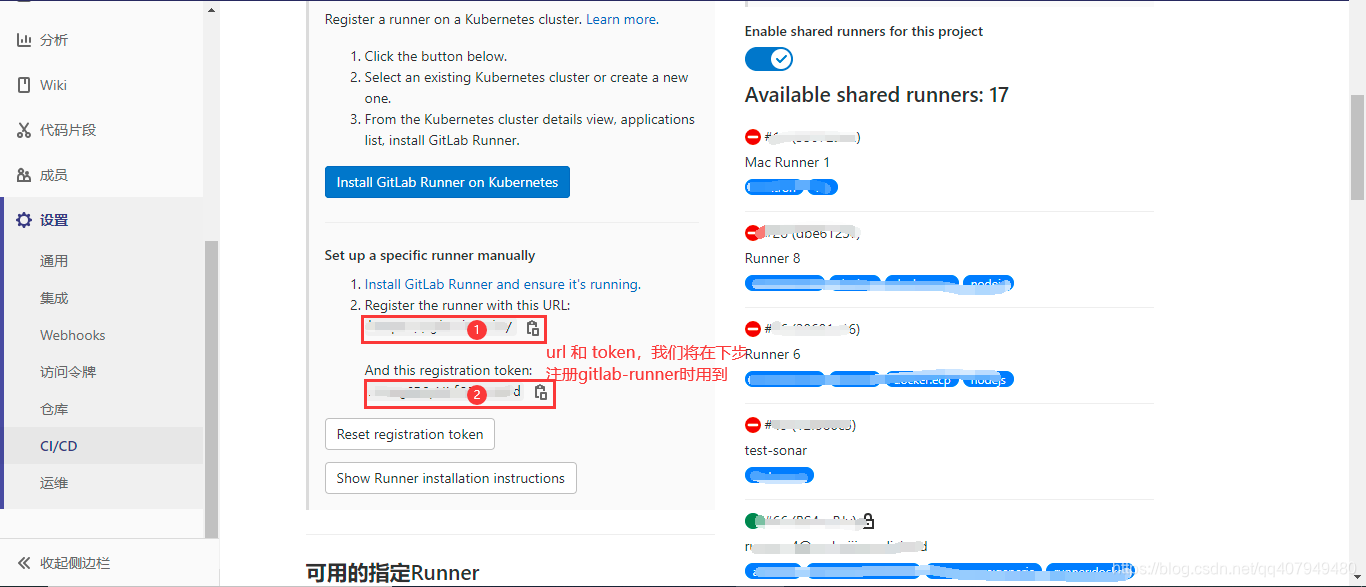Viewport: 1366px width, 587px height.
Task: Click the nodejs tag on Runner 8
Action: tap(989, 283)
